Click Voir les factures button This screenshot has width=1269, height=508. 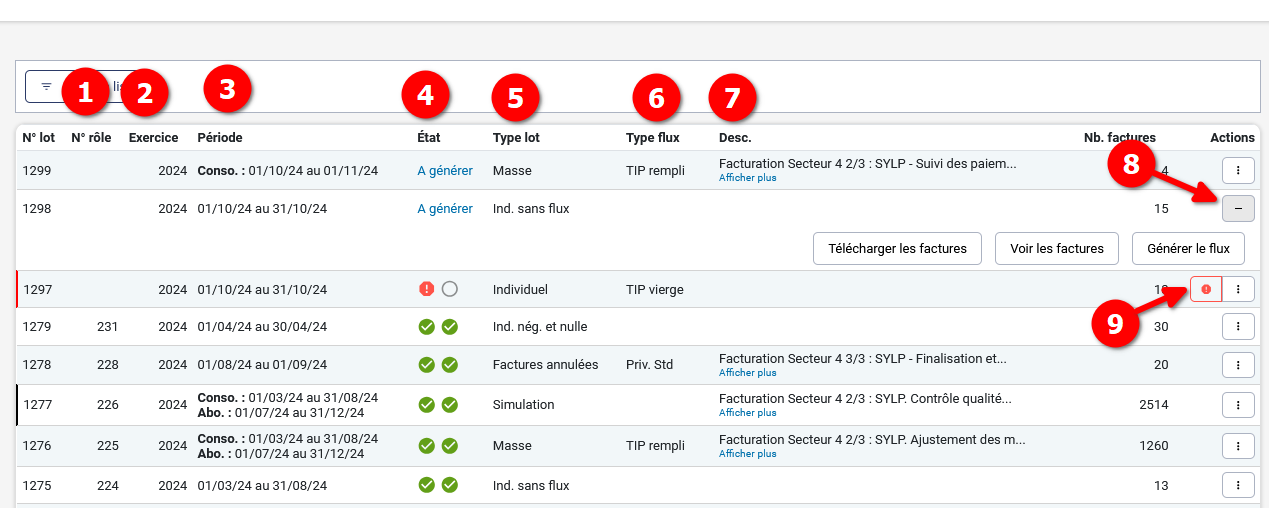click(x=1056, y=248)
